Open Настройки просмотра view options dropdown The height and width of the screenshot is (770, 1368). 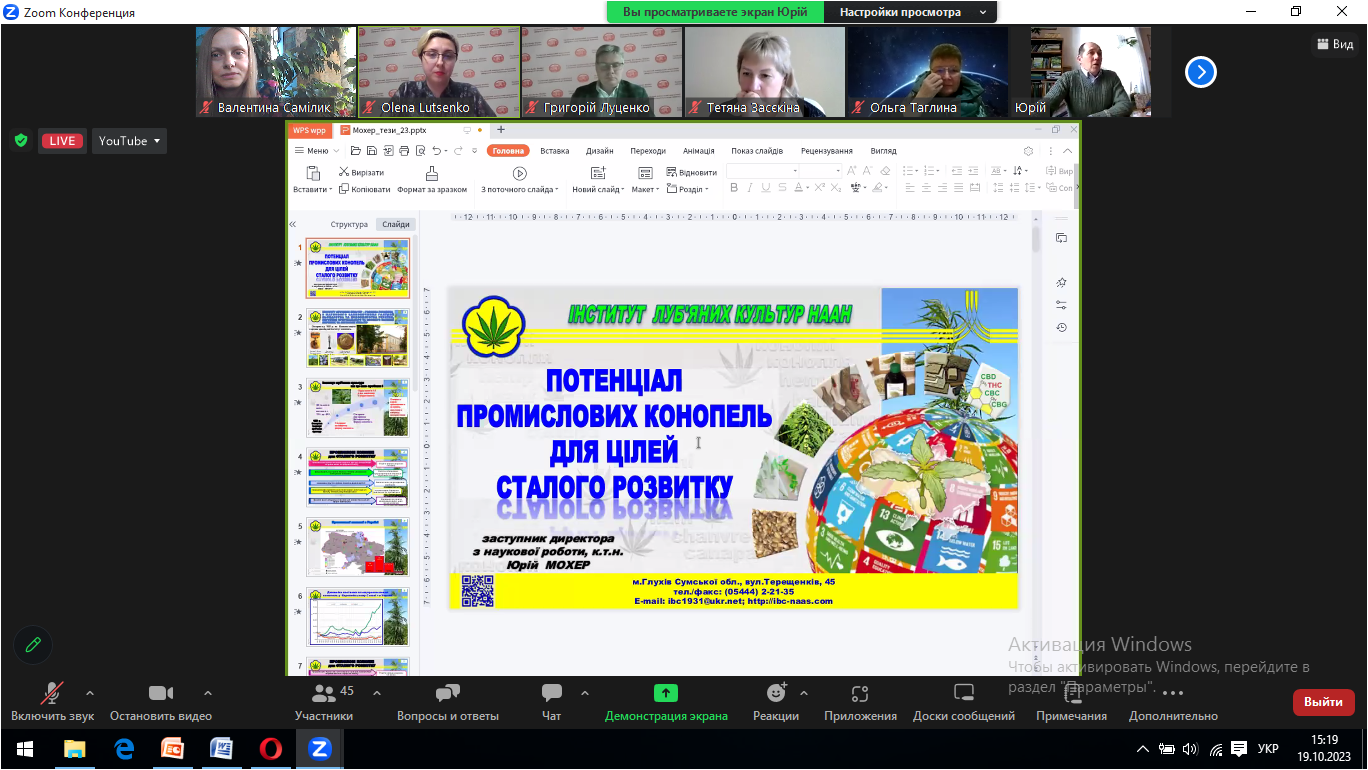[x=910, y=12]
